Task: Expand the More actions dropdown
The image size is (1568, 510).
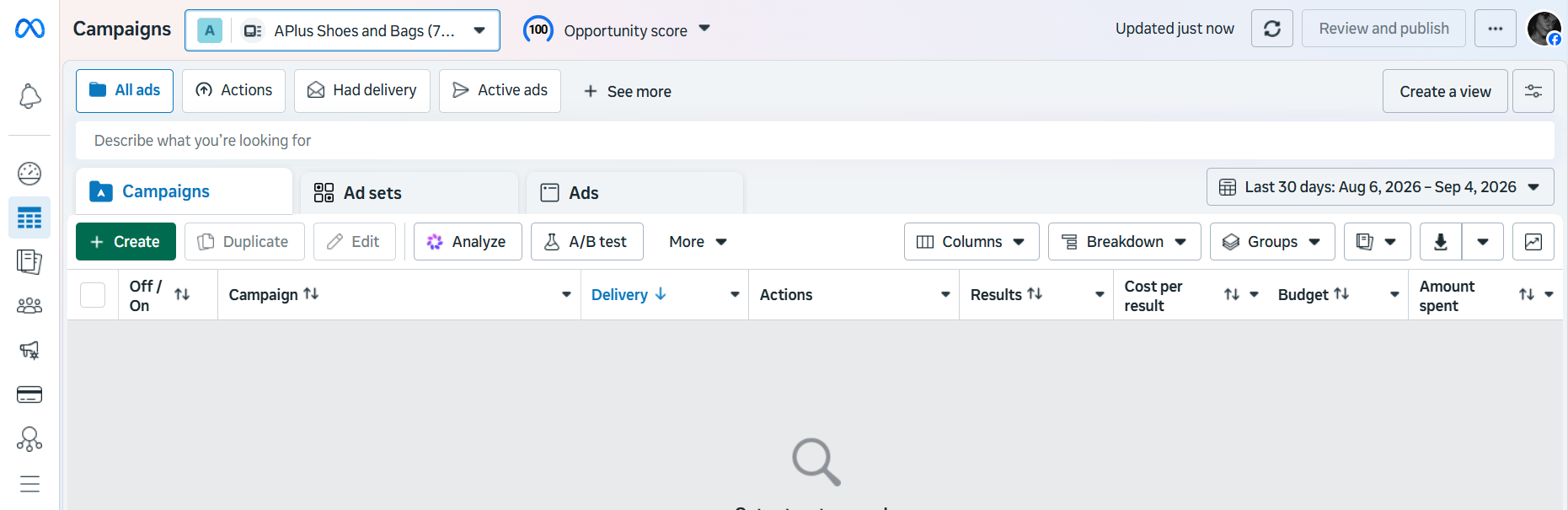Action: click(698, 242)
